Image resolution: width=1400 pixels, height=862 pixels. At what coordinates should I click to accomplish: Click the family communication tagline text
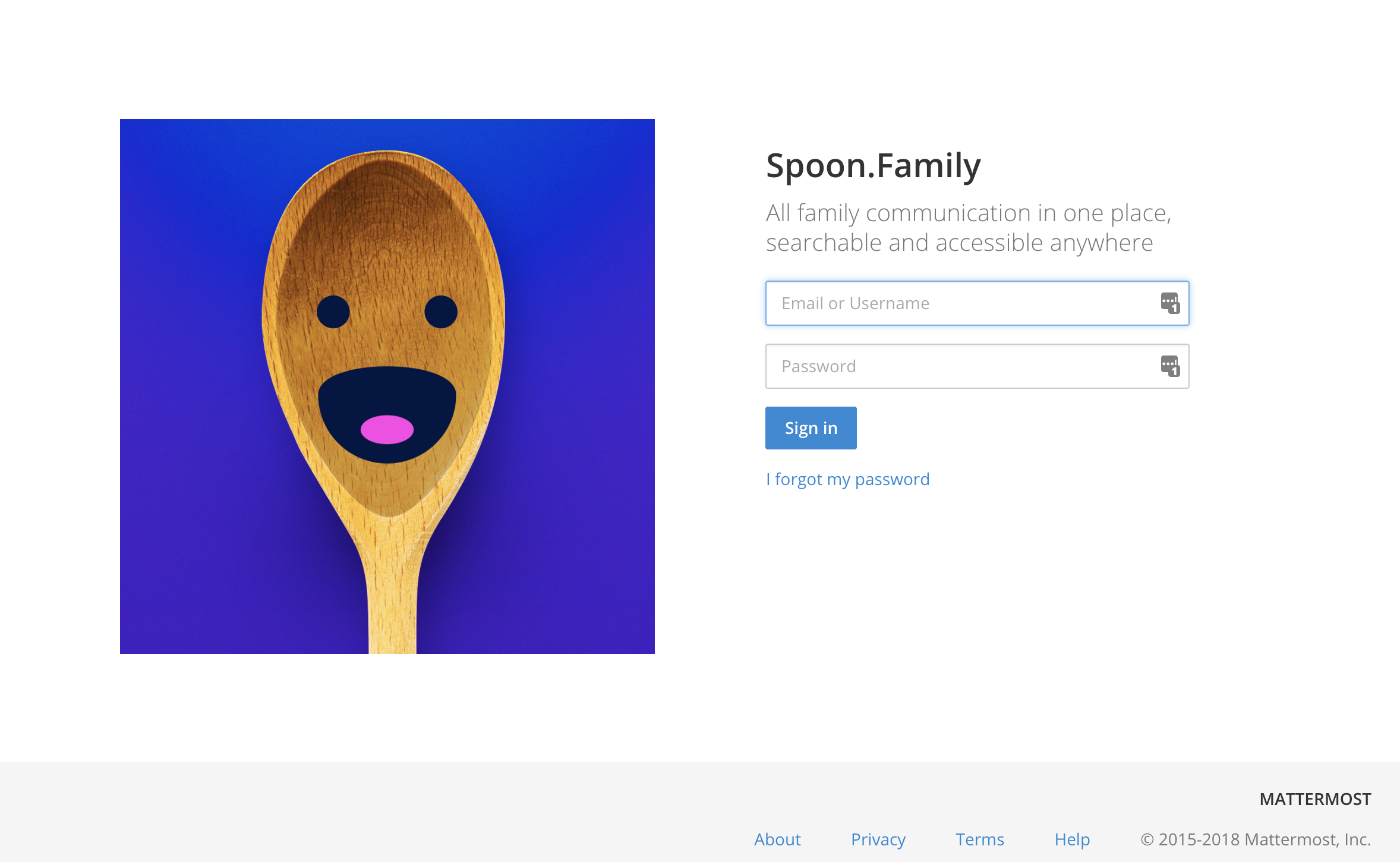tap(968, 228)
